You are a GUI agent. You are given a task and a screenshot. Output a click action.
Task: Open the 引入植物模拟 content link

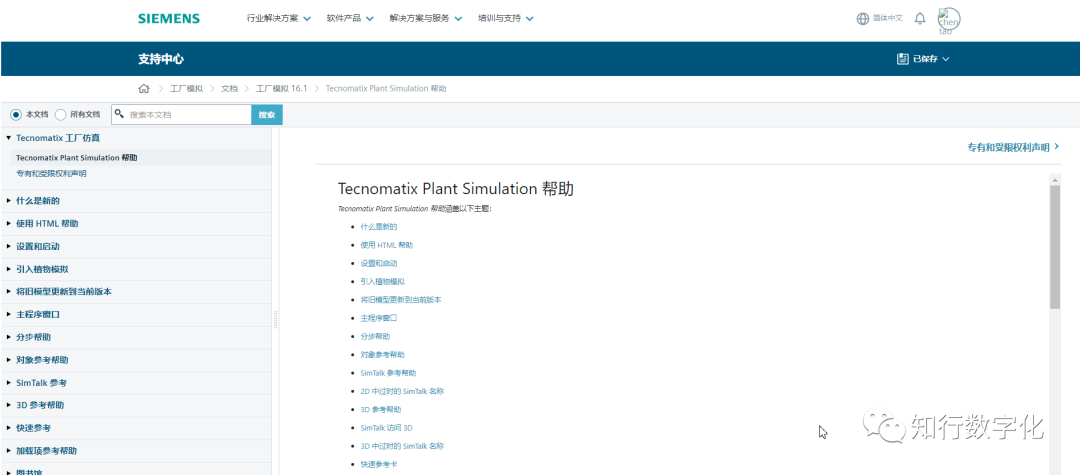click(x=382, y=282)
